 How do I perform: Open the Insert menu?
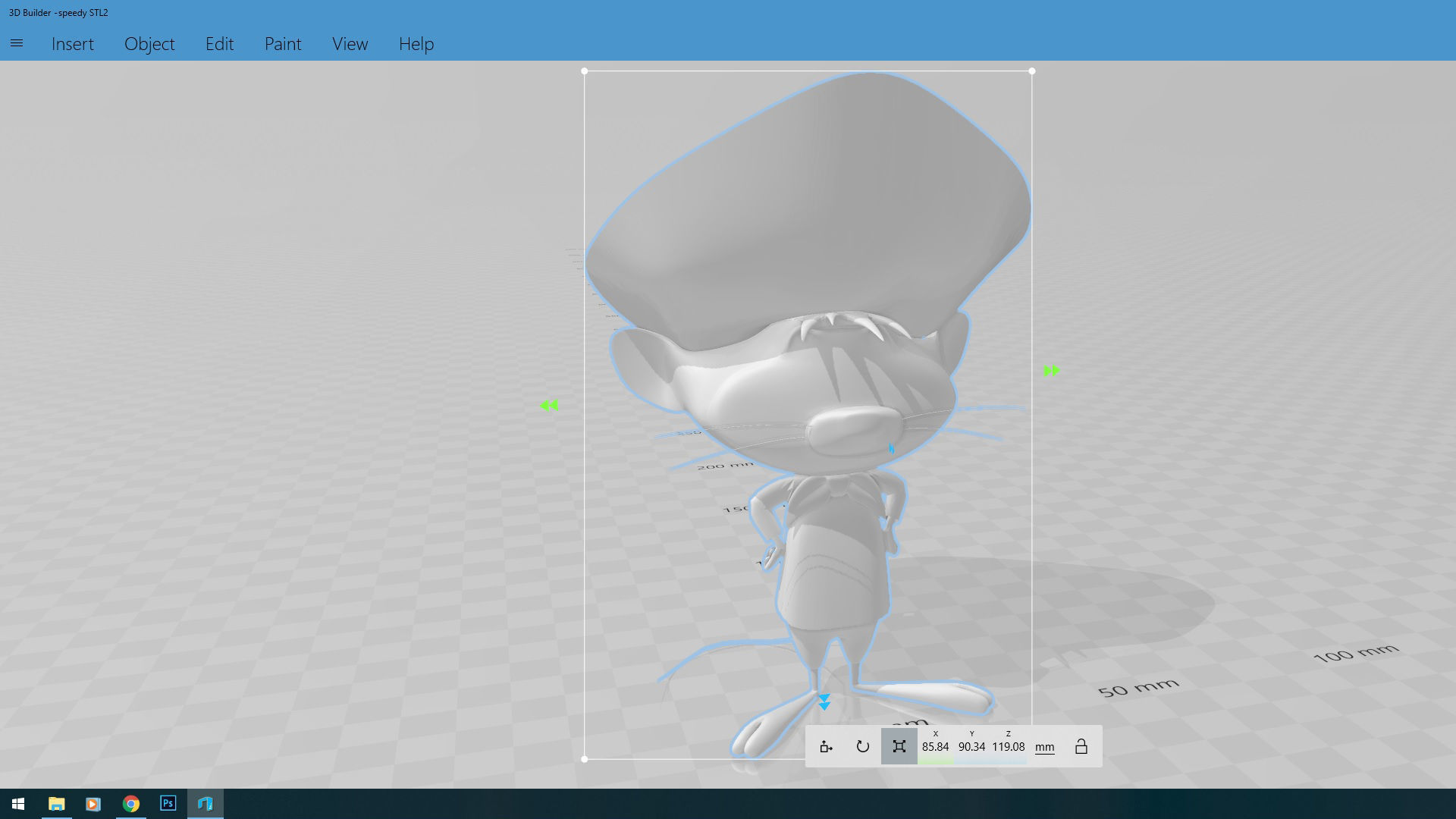[x=73, y=44]
